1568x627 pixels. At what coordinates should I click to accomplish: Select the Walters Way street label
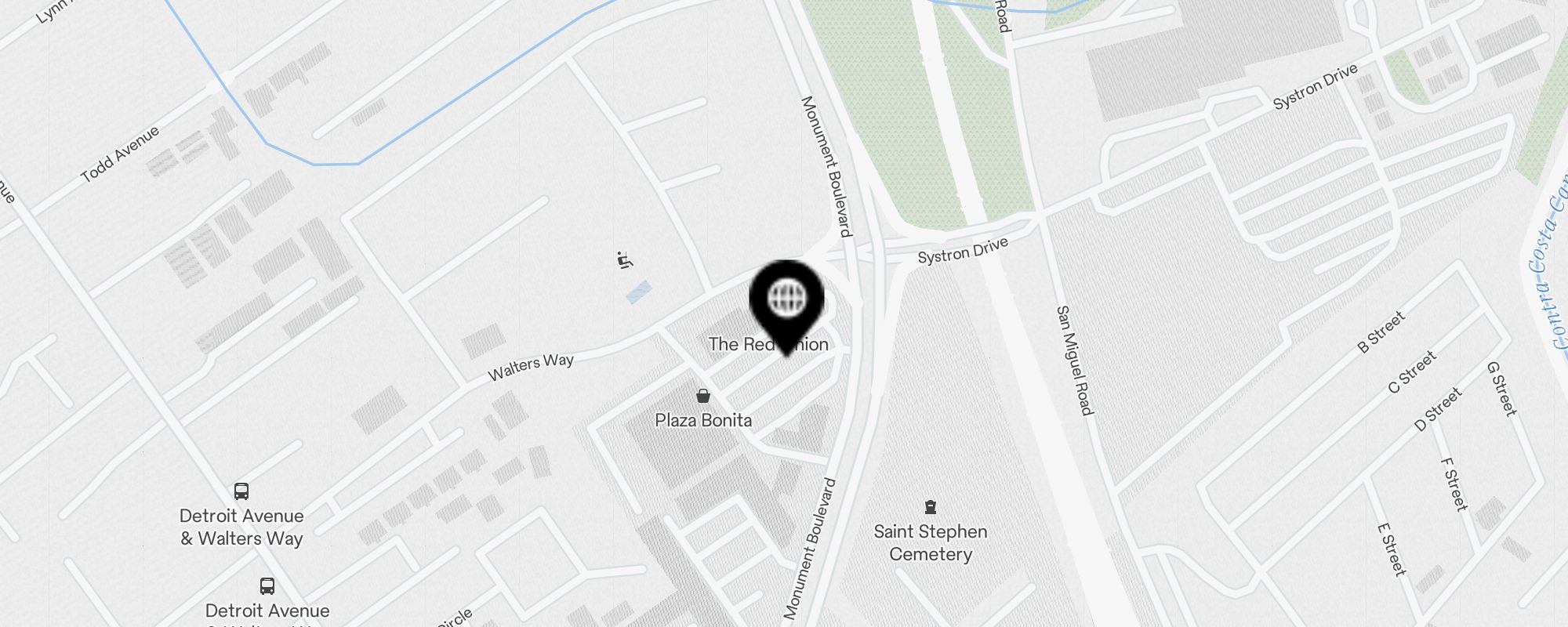tap(531, 366)
